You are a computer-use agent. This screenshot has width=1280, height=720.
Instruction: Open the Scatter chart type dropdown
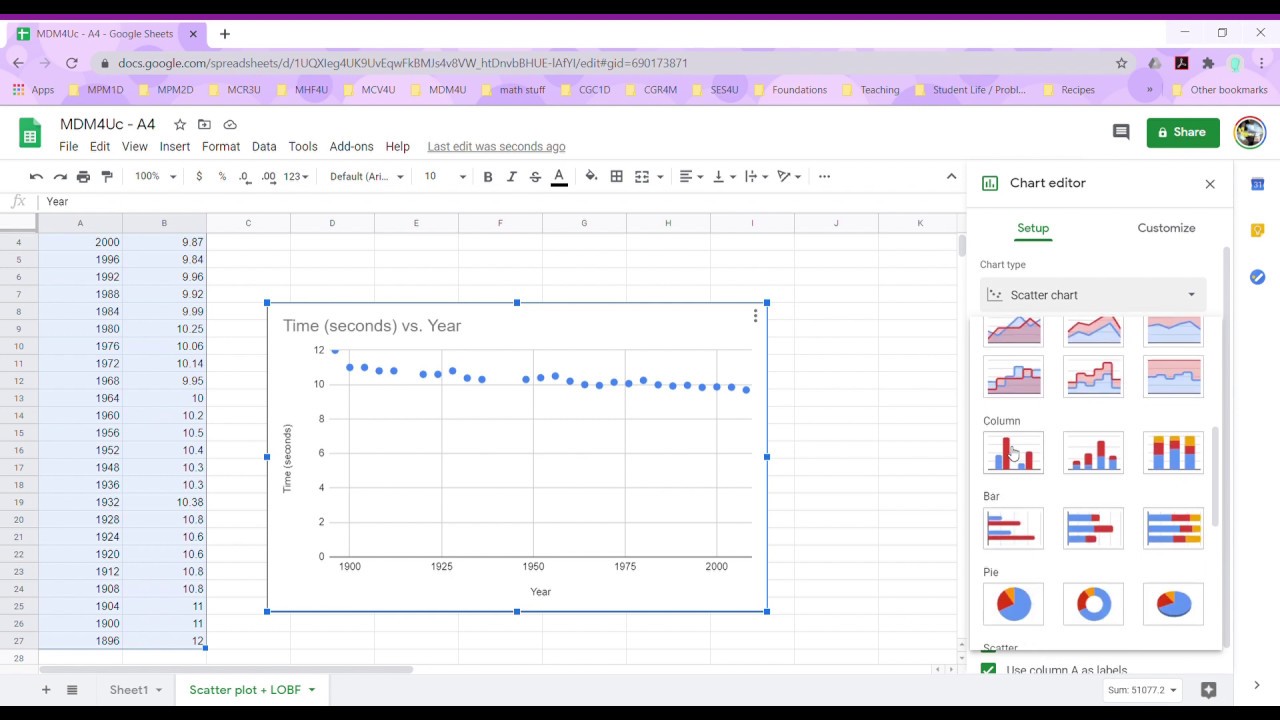(x=1093, y=295)
